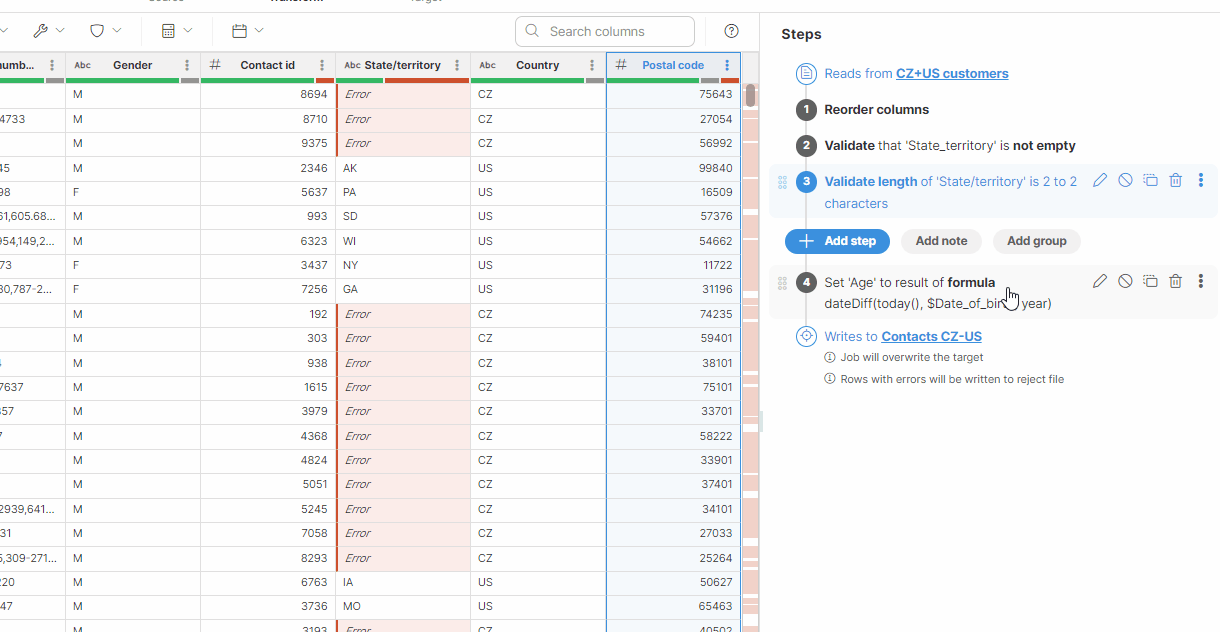This screenshot has height=632, width=1220.
Task: Duplicate step 3 Validate length
Action: coord(1150,181)
